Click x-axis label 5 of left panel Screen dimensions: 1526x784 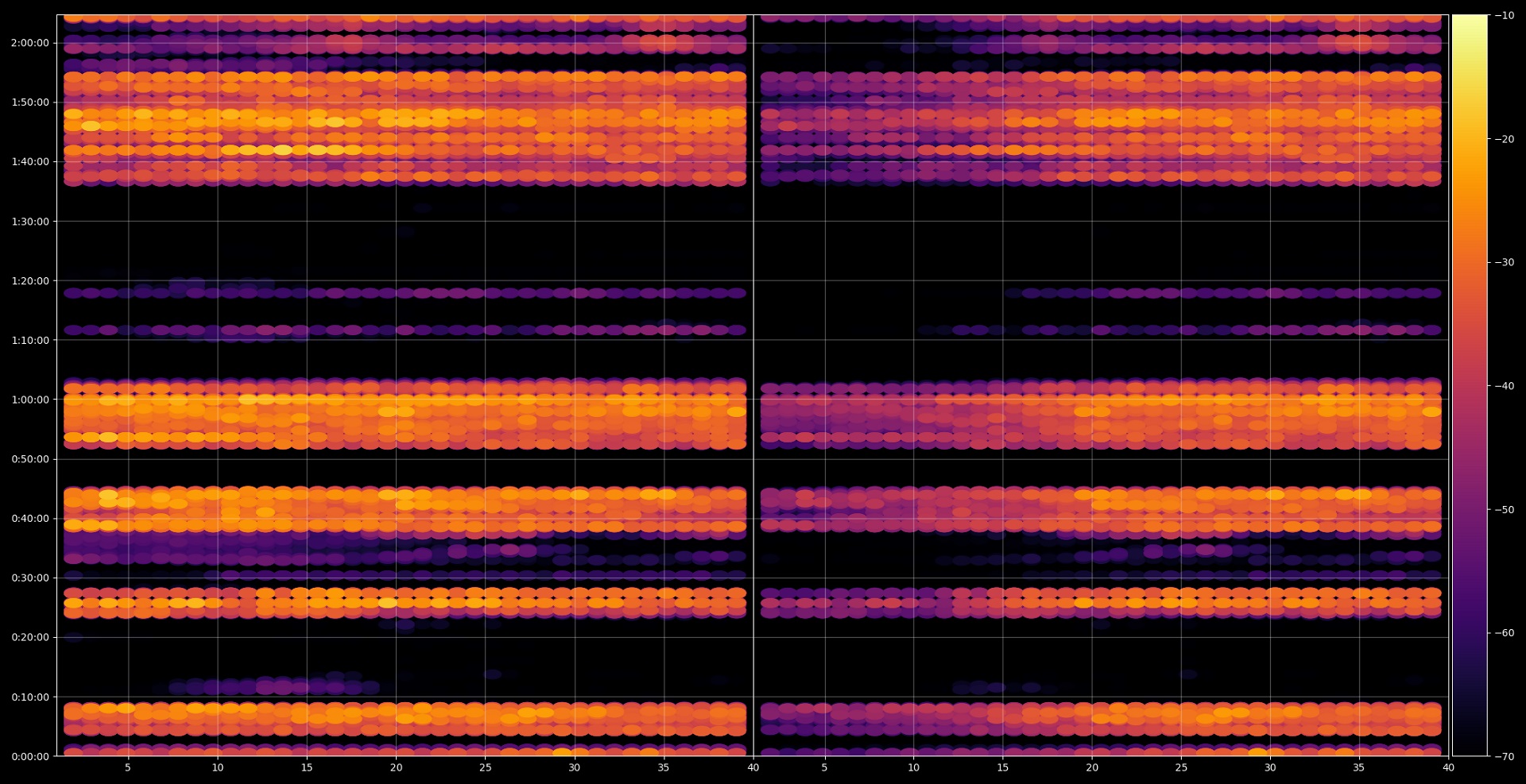[x=128, y=767]
